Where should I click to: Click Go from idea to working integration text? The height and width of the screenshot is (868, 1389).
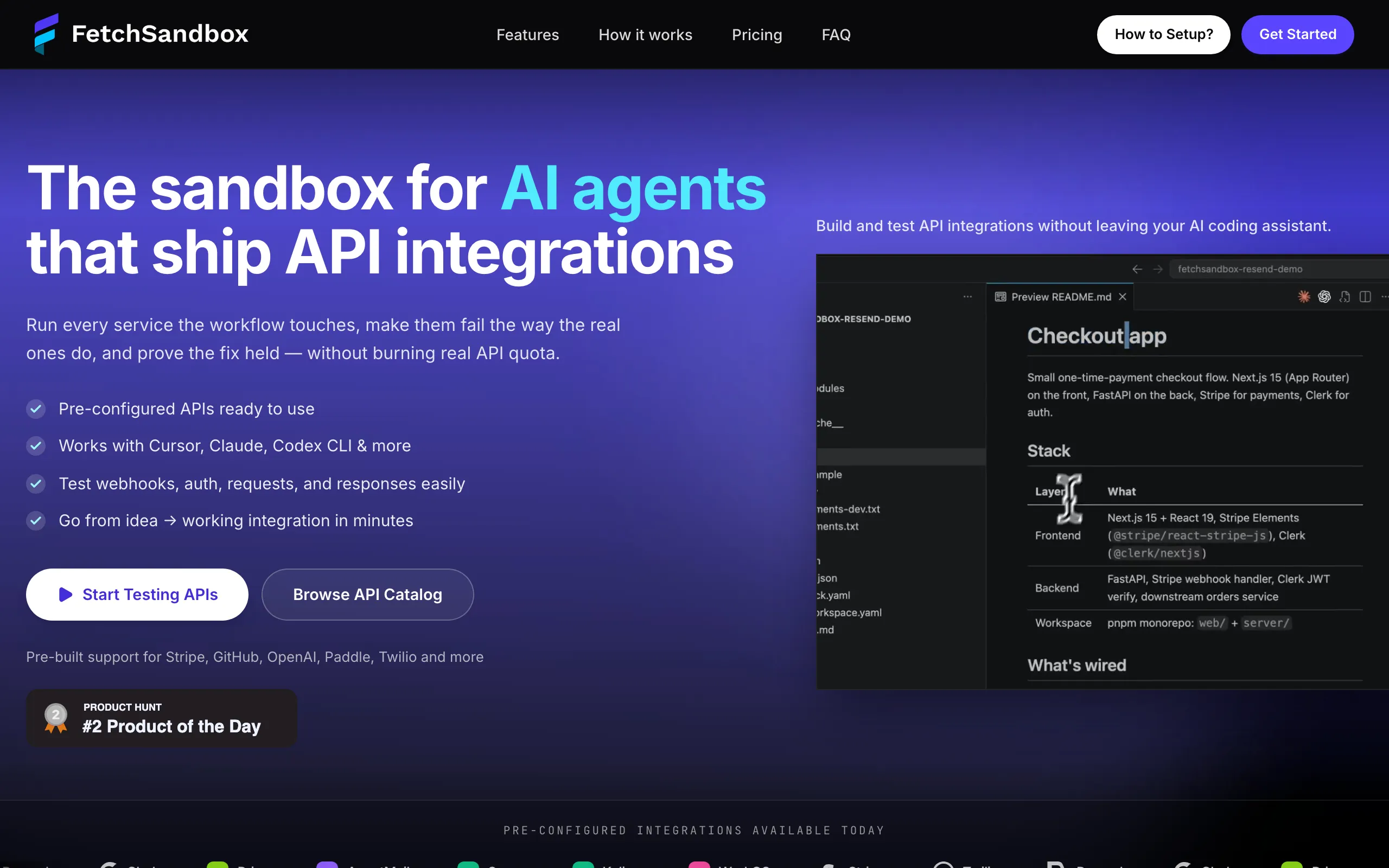click(236, 521)
